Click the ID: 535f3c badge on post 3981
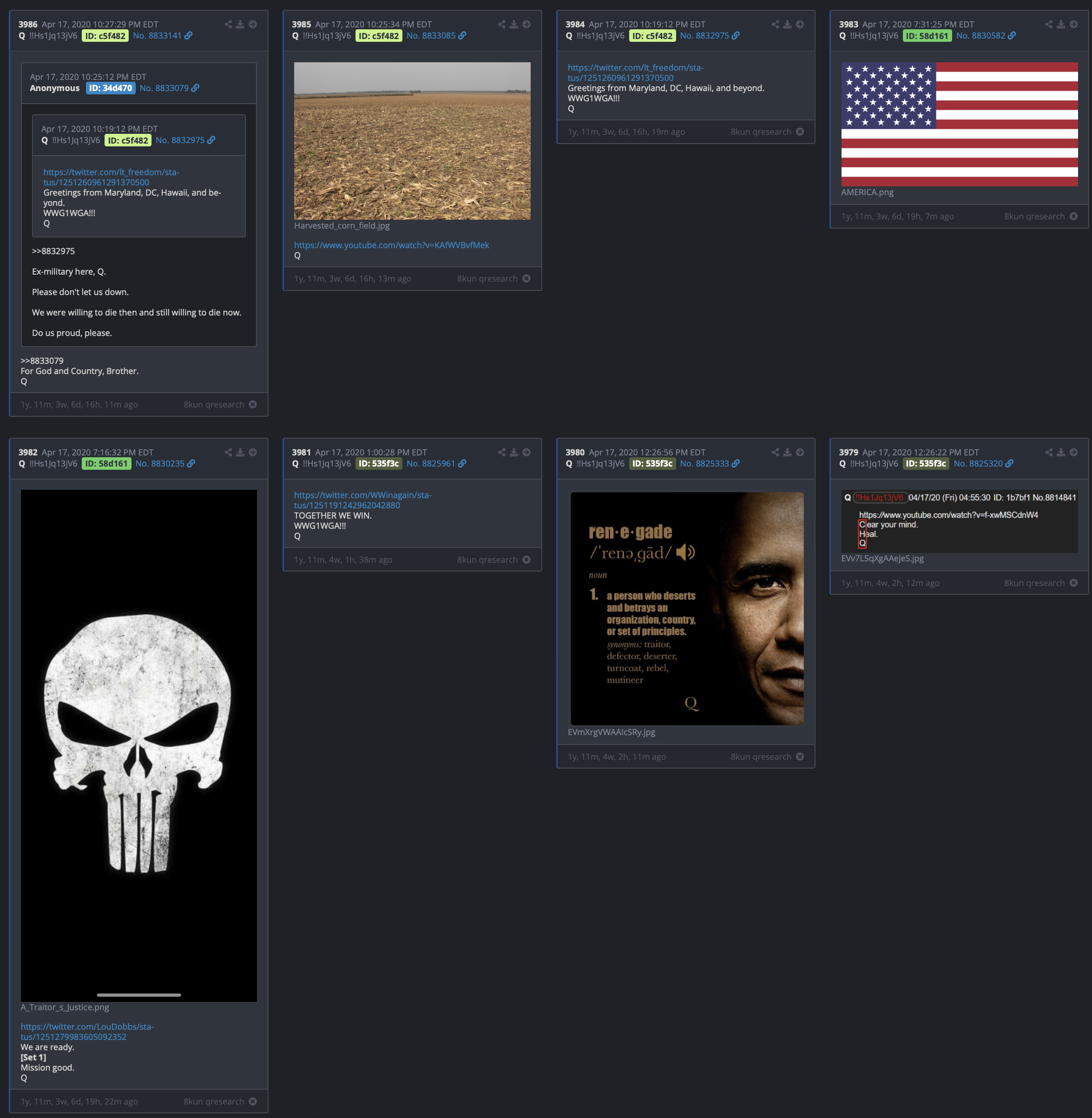The height and width of the screenshot is (1118, 1092). [379, 463]
